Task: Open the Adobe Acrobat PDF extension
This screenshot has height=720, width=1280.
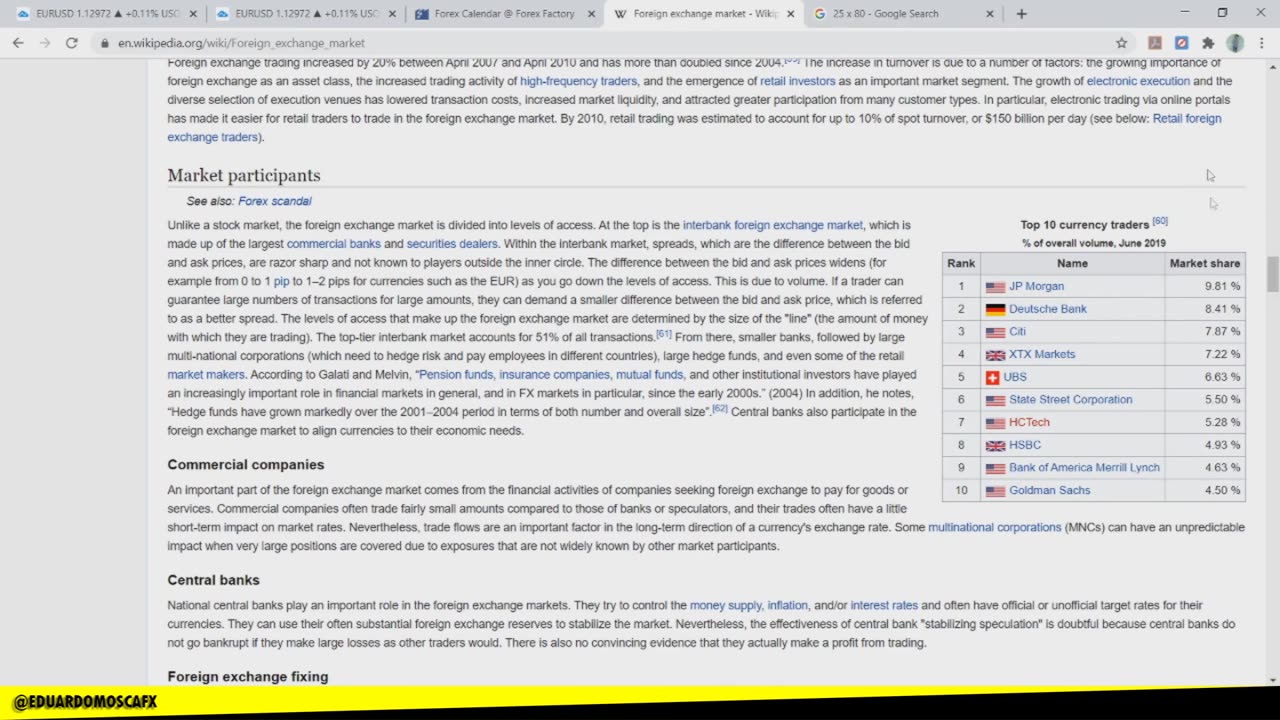Action: [1155, 43]
